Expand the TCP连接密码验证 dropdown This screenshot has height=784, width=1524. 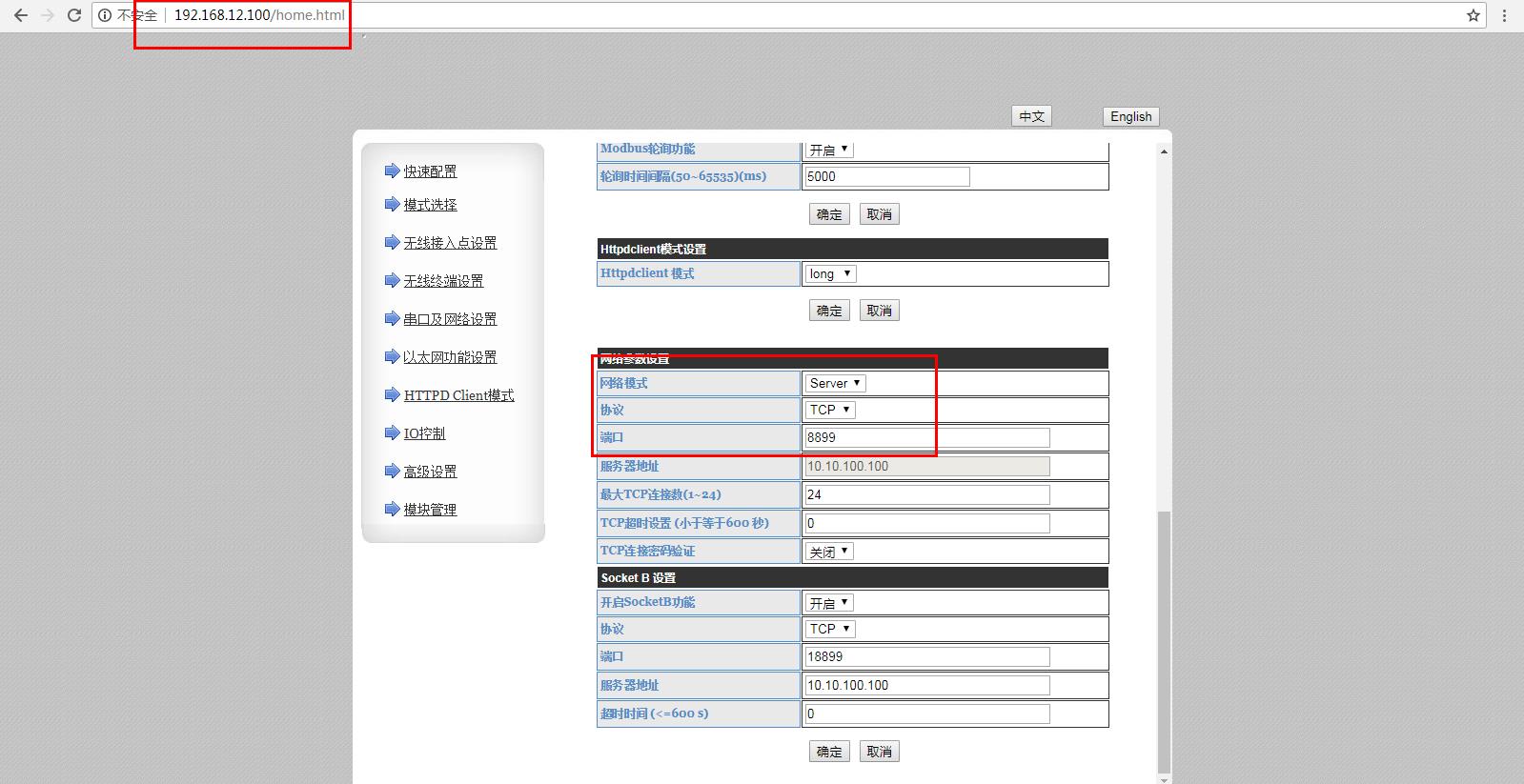tap(829, 551)
